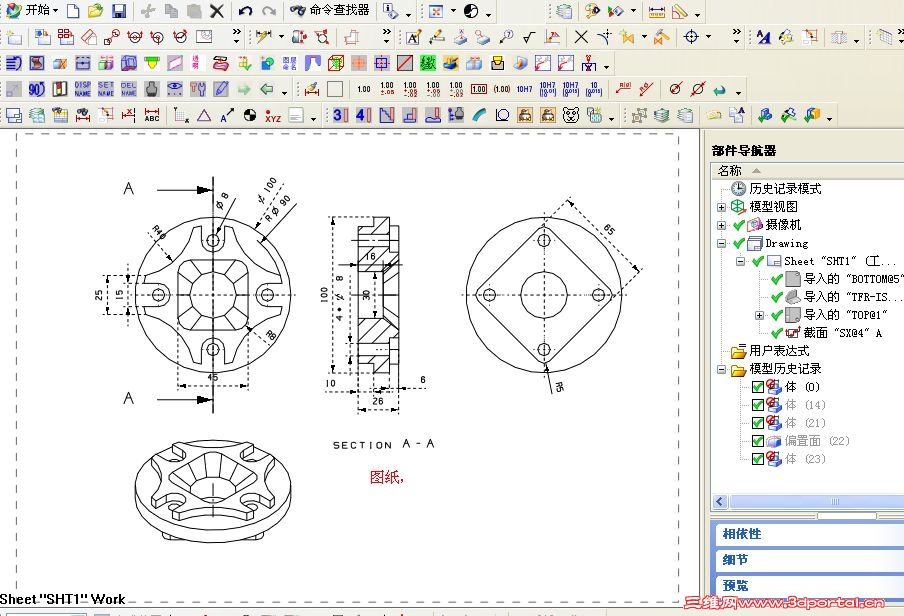This screenshot has height=616, width=904.
Task: Click the DISP NAME icon
Action: point(82,89)
